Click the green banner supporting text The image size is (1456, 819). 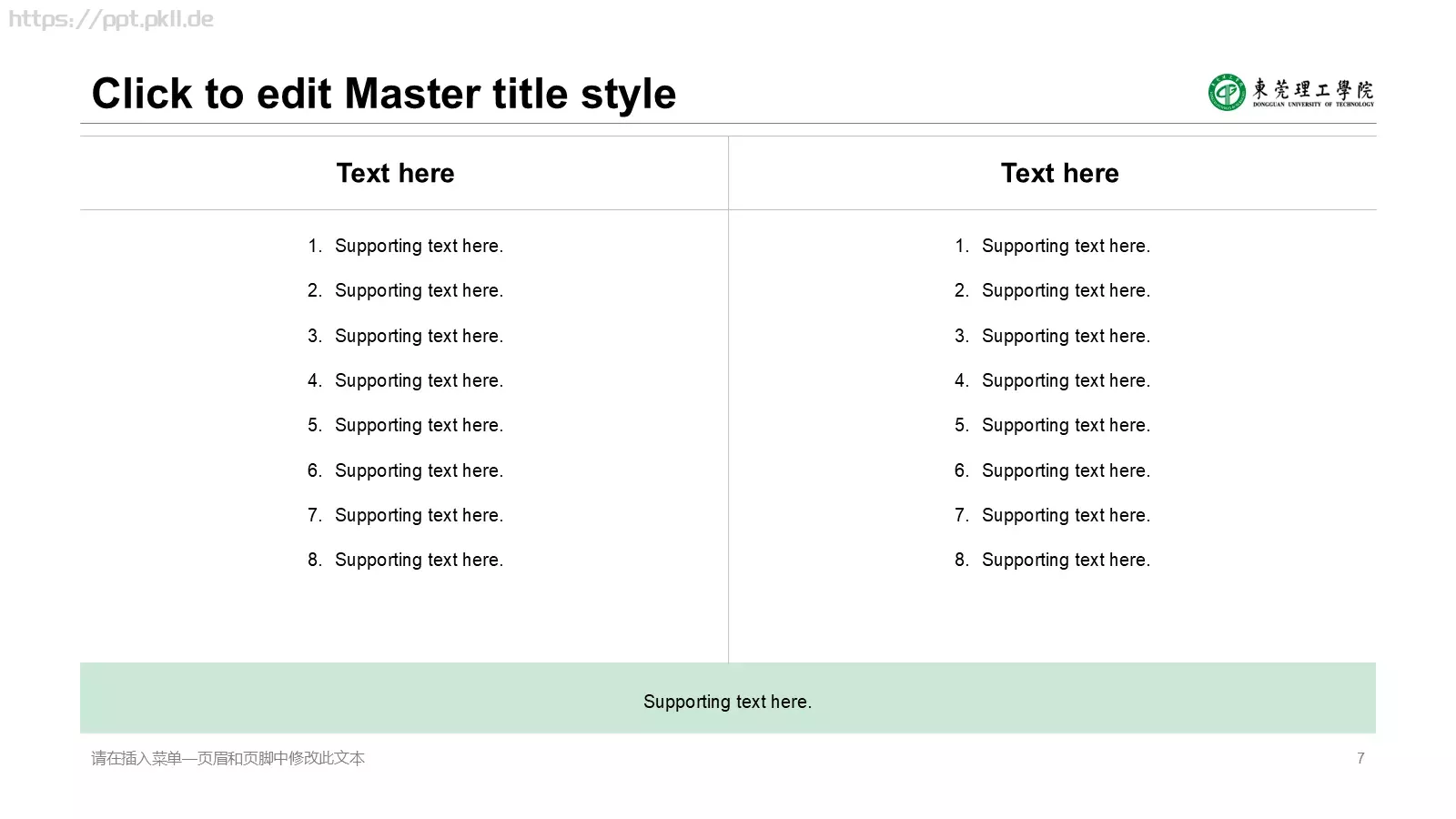pos(727,702)
